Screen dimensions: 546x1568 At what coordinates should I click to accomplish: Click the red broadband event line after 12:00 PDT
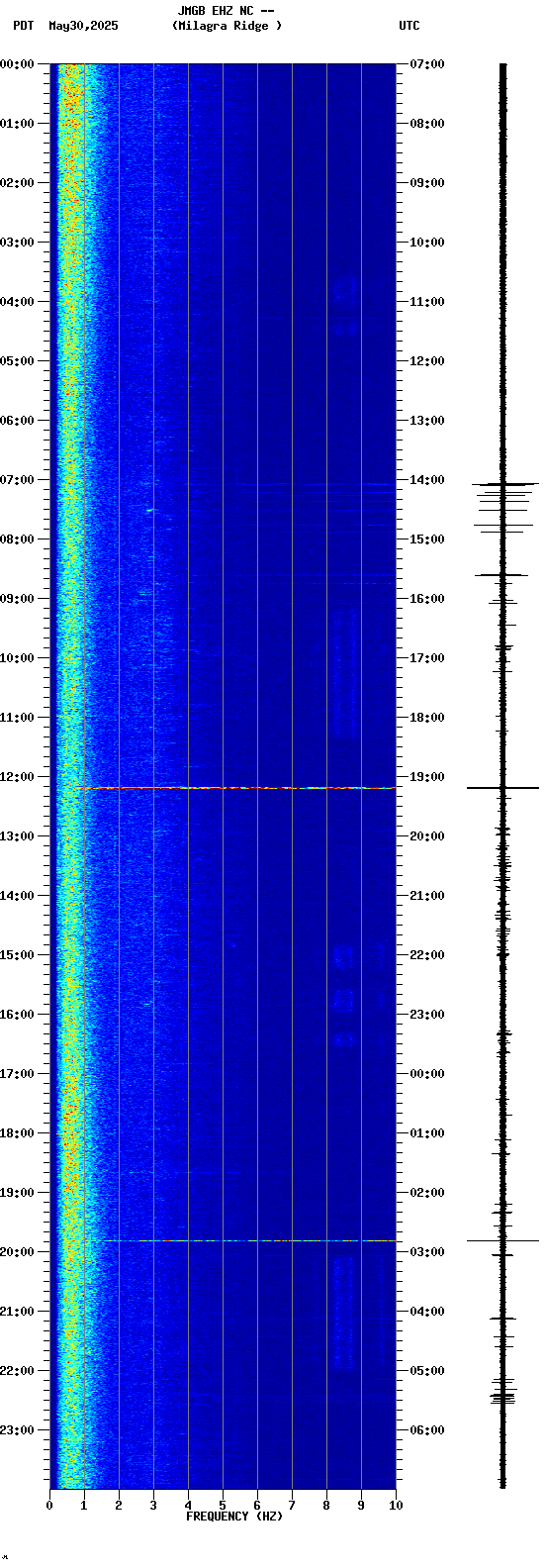pos(234,788)
